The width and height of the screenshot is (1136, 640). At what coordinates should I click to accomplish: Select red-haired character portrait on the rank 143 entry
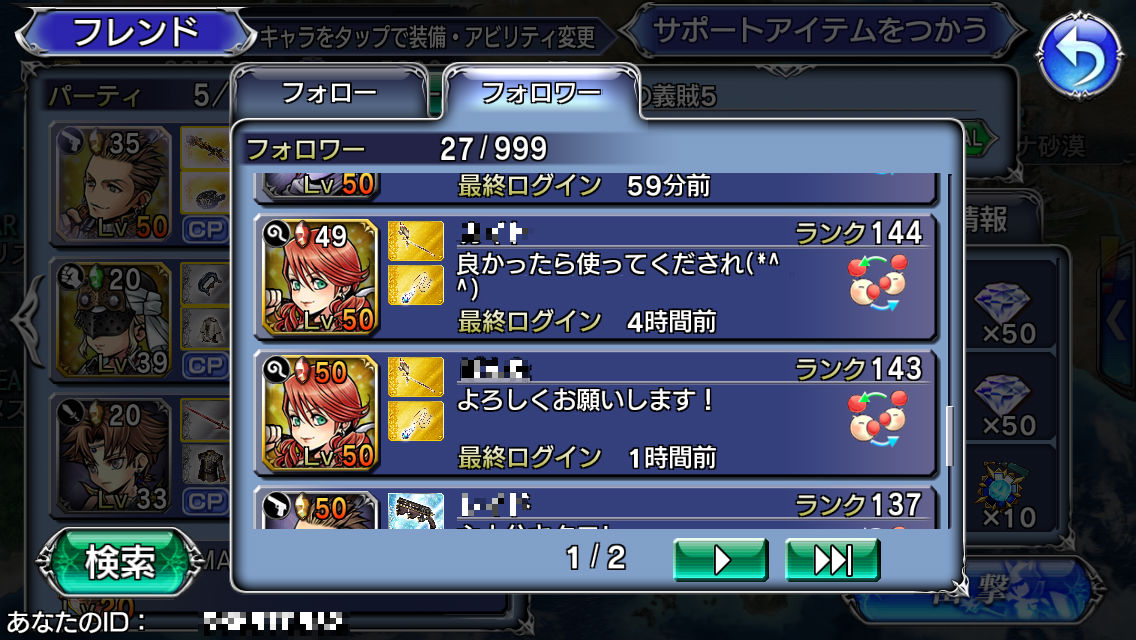[320, 413]
